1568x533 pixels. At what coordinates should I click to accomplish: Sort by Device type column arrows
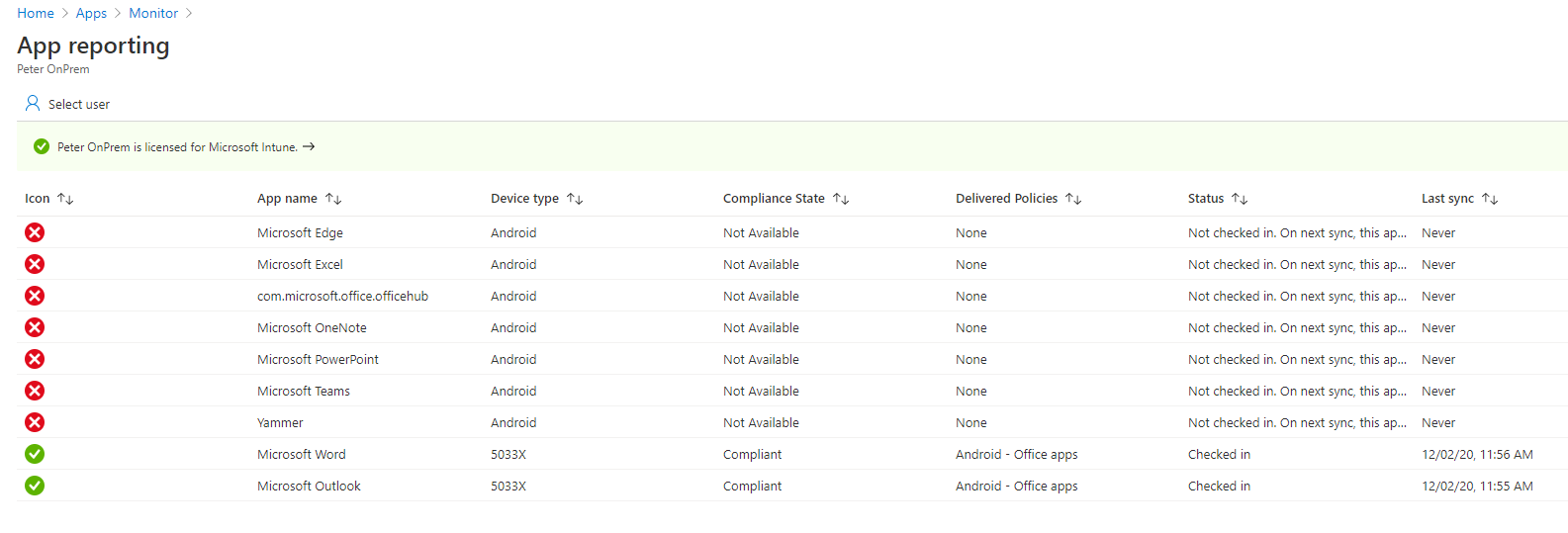click(575, 199)
